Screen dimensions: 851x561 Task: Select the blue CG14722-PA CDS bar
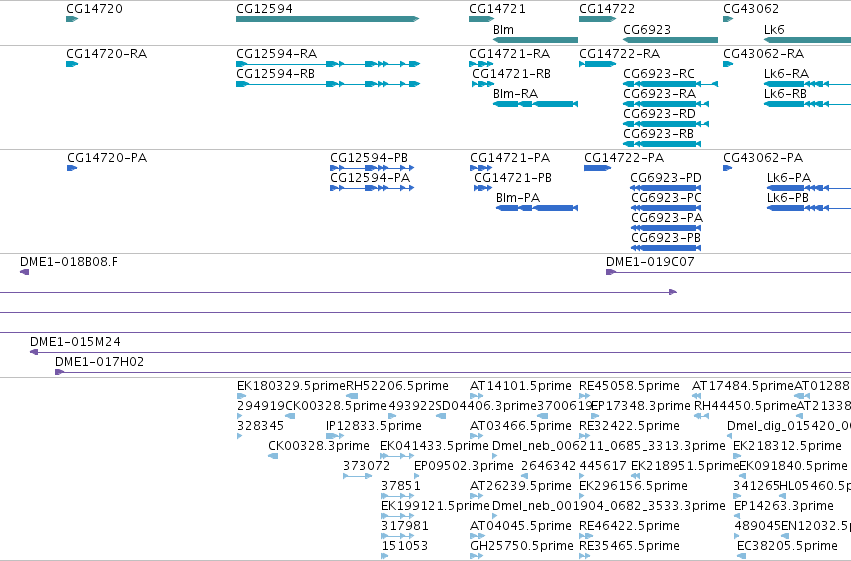coord(598,168)
